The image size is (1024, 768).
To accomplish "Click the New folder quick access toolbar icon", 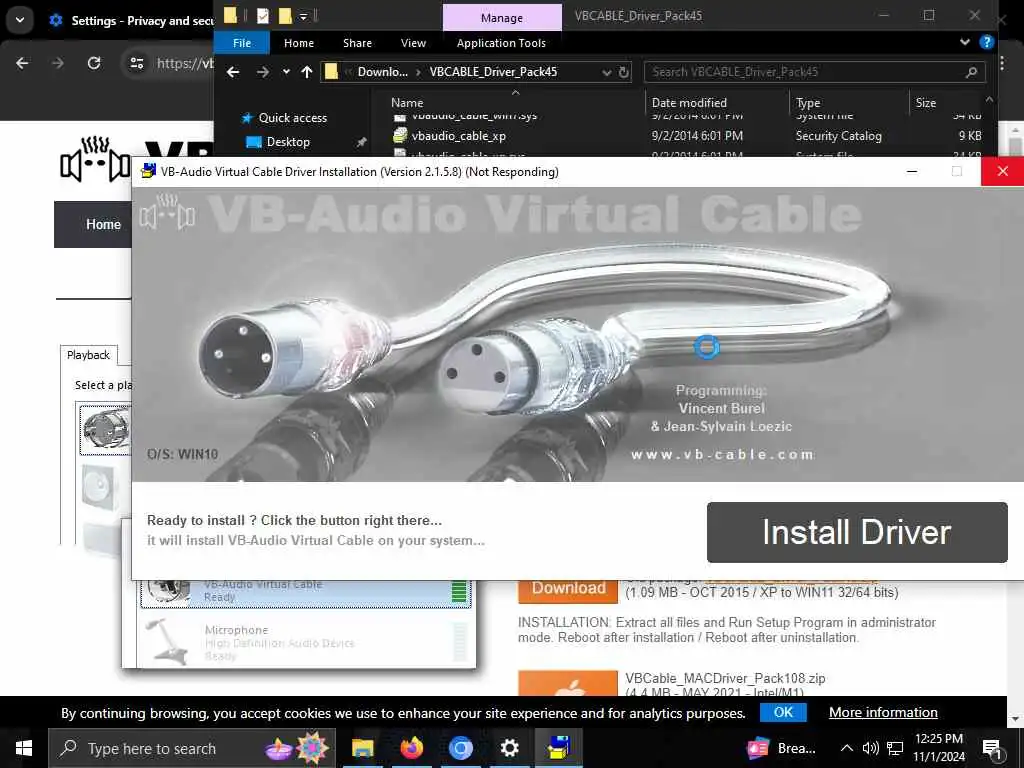I will [x=285, y=16].
